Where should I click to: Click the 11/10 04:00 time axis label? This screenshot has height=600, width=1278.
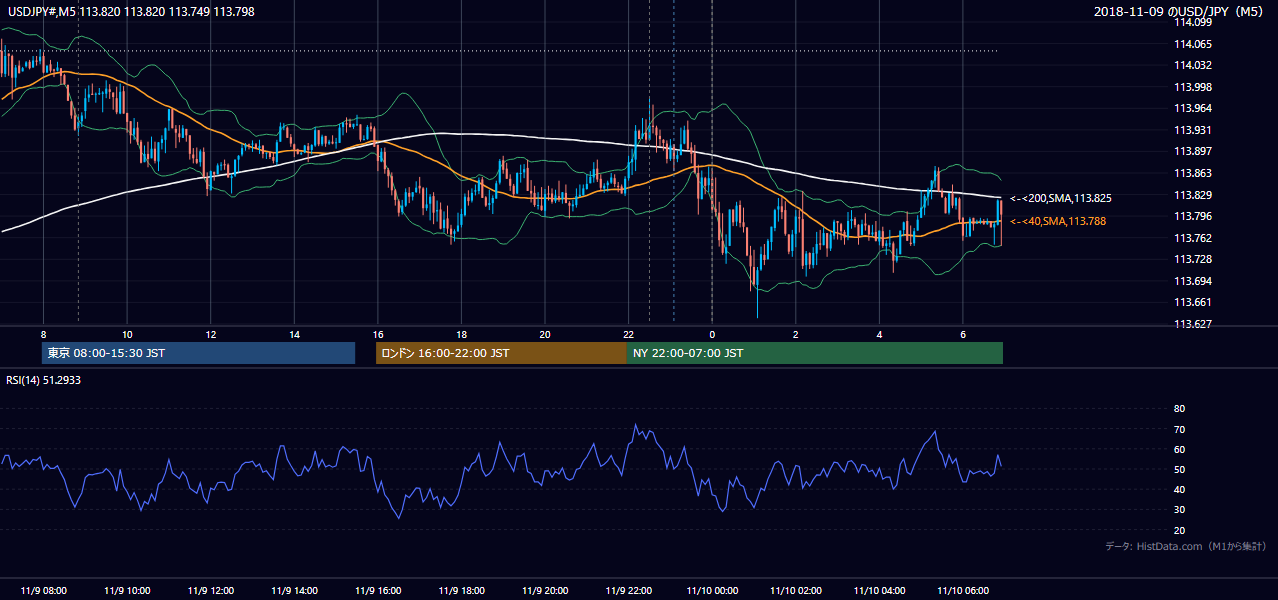click(x=879, y=591)
